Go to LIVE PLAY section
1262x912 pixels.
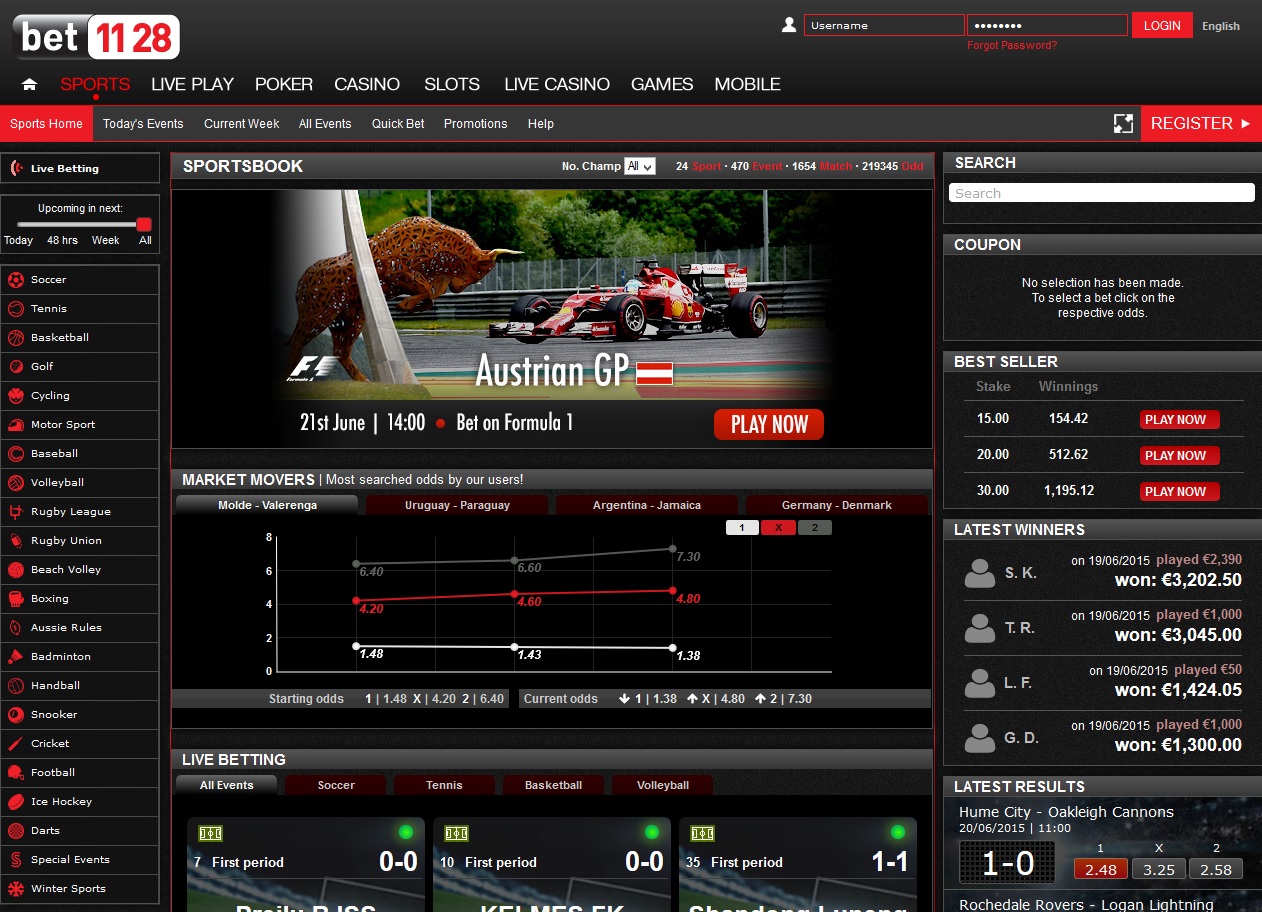click(192, 85)
